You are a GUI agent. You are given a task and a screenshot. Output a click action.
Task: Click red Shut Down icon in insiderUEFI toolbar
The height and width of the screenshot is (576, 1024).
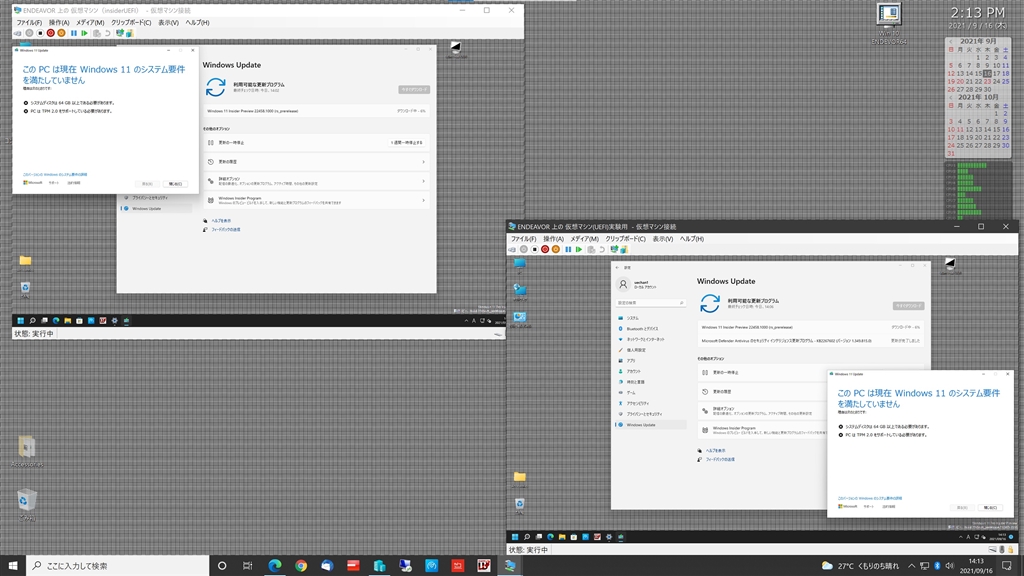tap(50, 33)
